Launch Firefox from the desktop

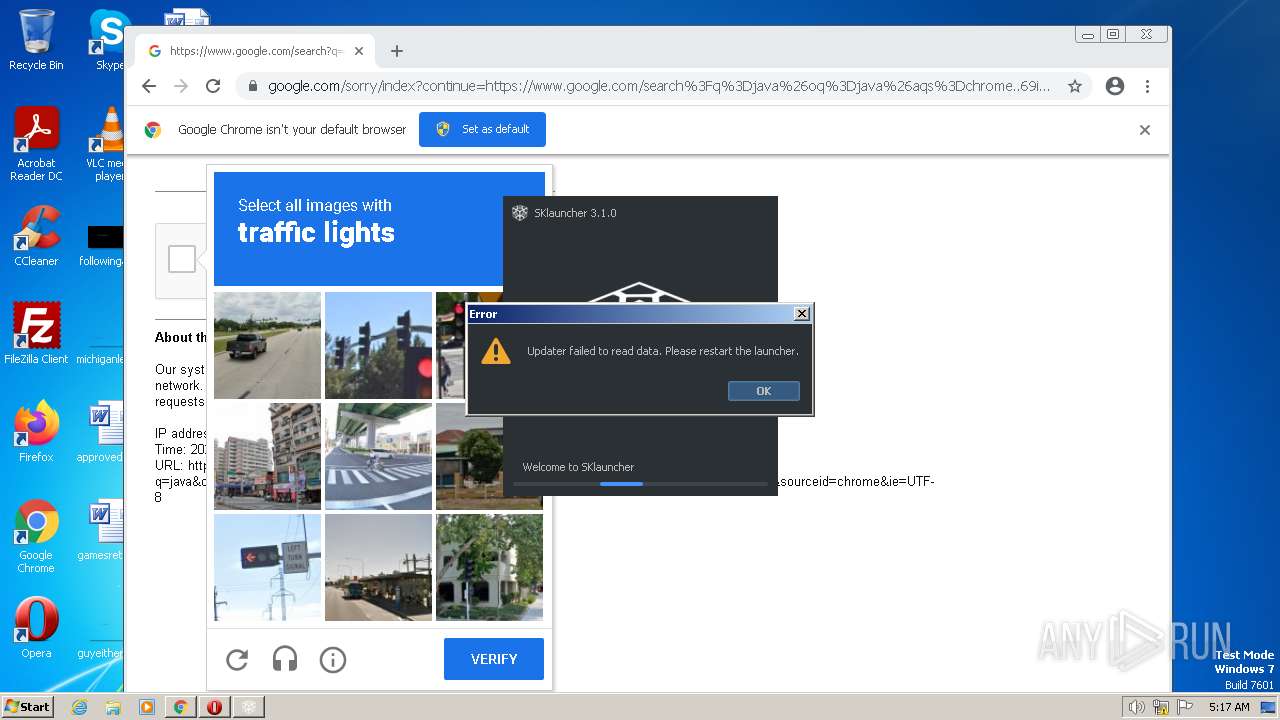tap(36, 432)
